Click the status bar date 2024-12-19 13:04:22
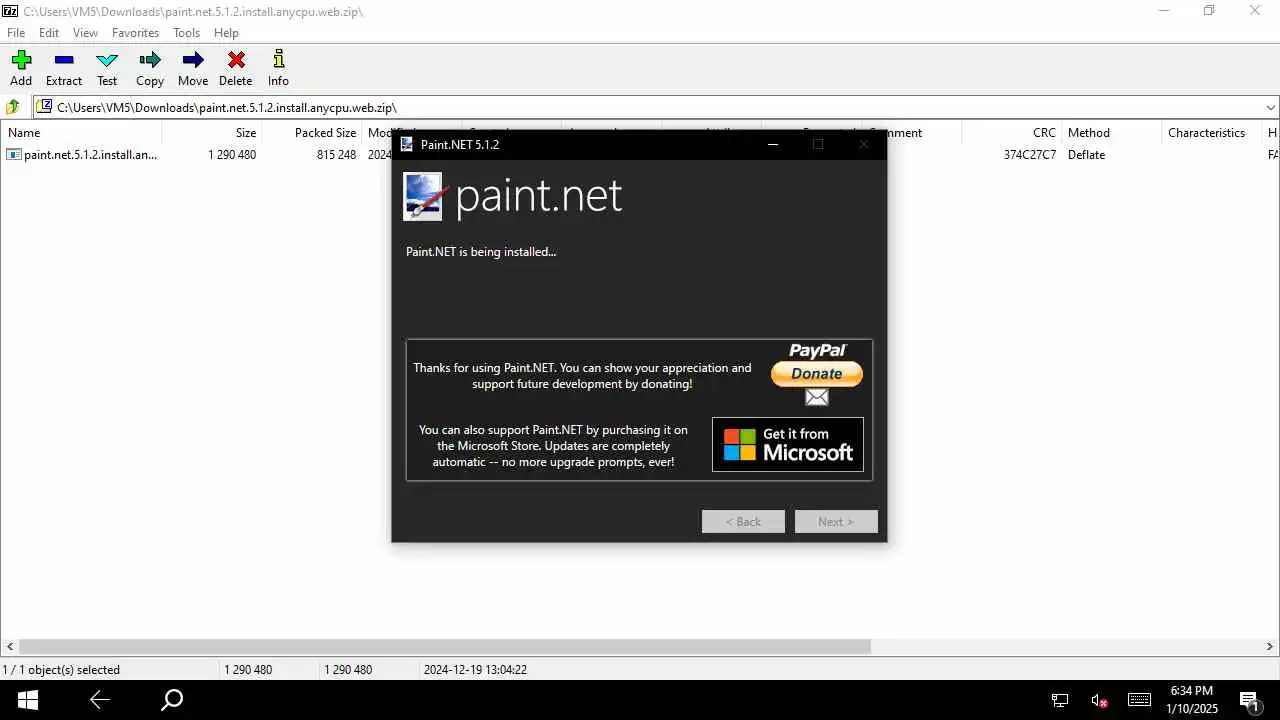The height and width of the screenshot is (720, 1280). 475,670
